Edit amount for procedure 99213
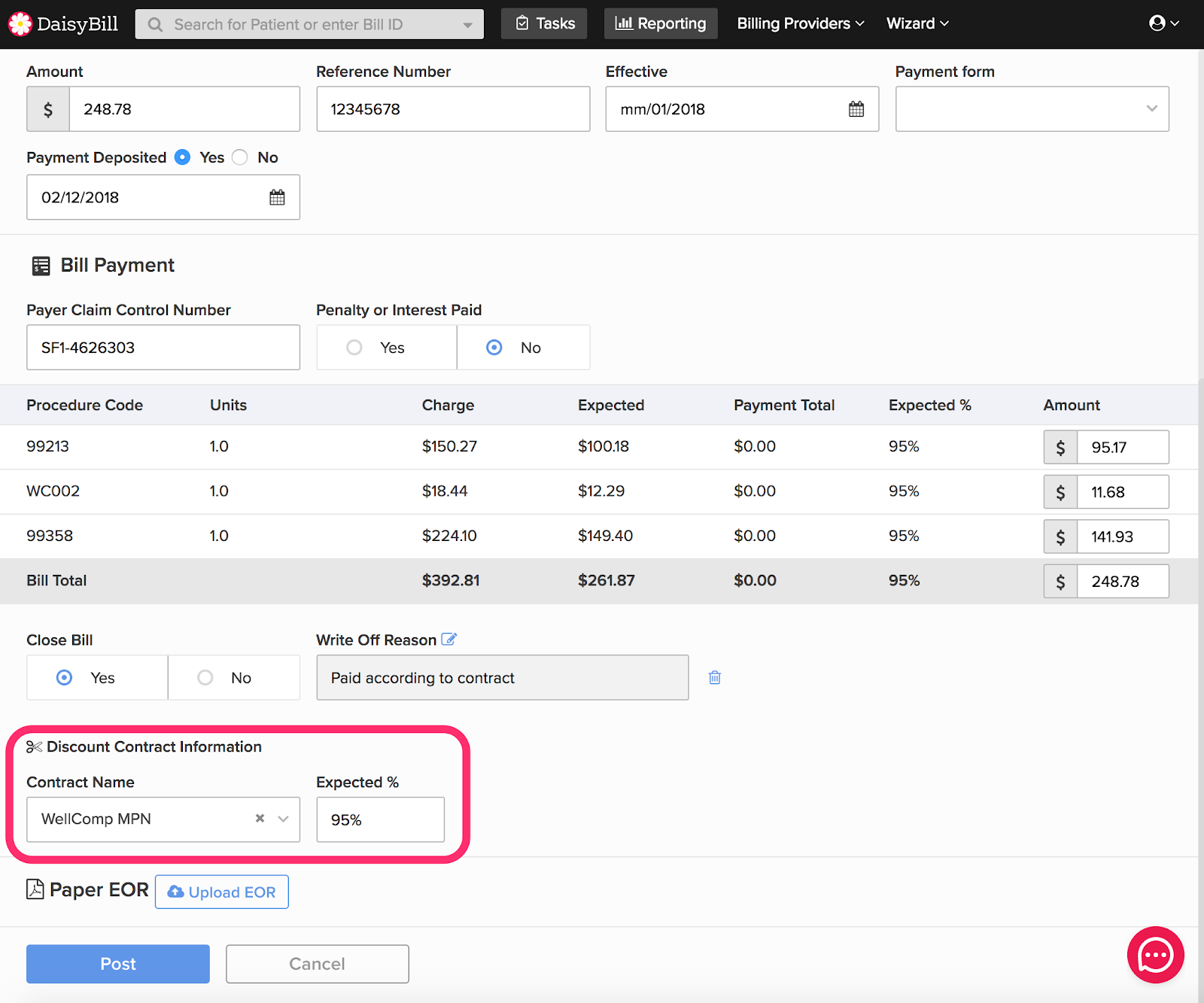Viewport: 1204px width, 1003px height. (1123, 447)
